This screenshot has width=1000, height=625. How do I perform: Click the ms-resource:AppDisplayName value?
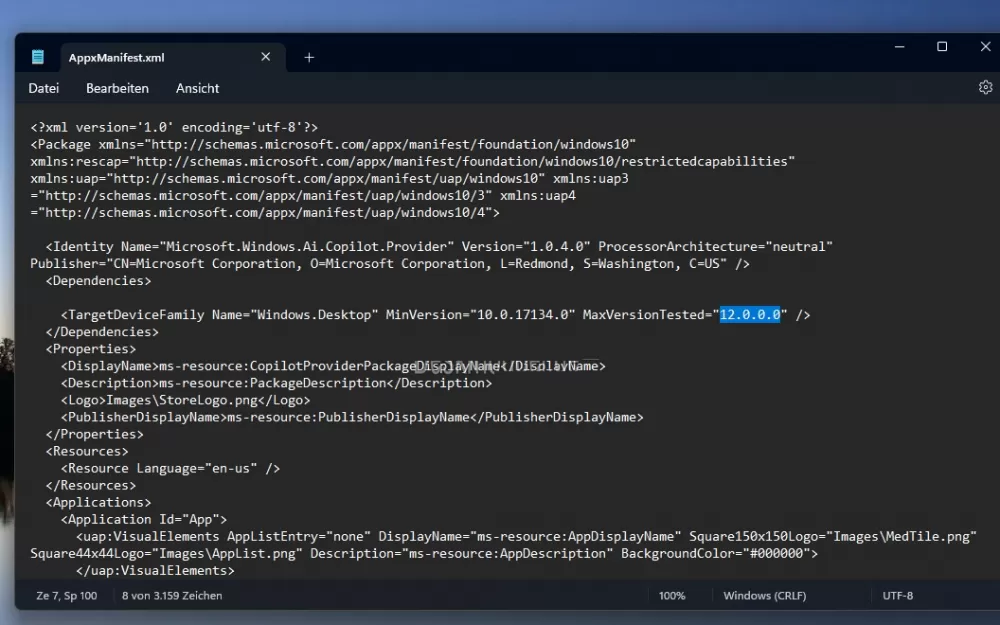575,536
